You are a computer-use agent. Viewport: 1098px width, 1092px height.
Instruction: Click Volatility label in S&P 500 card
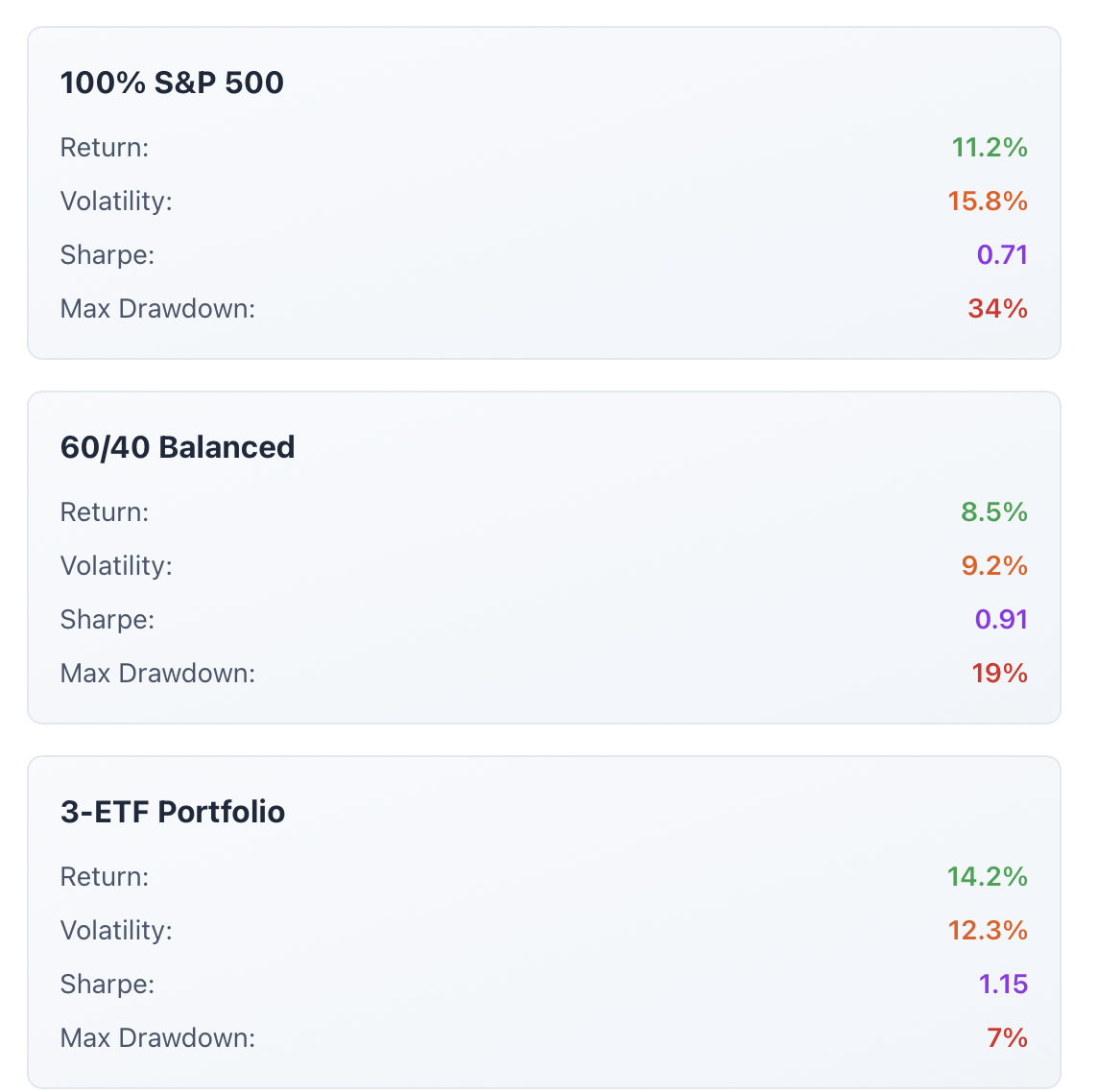(116, 202)
